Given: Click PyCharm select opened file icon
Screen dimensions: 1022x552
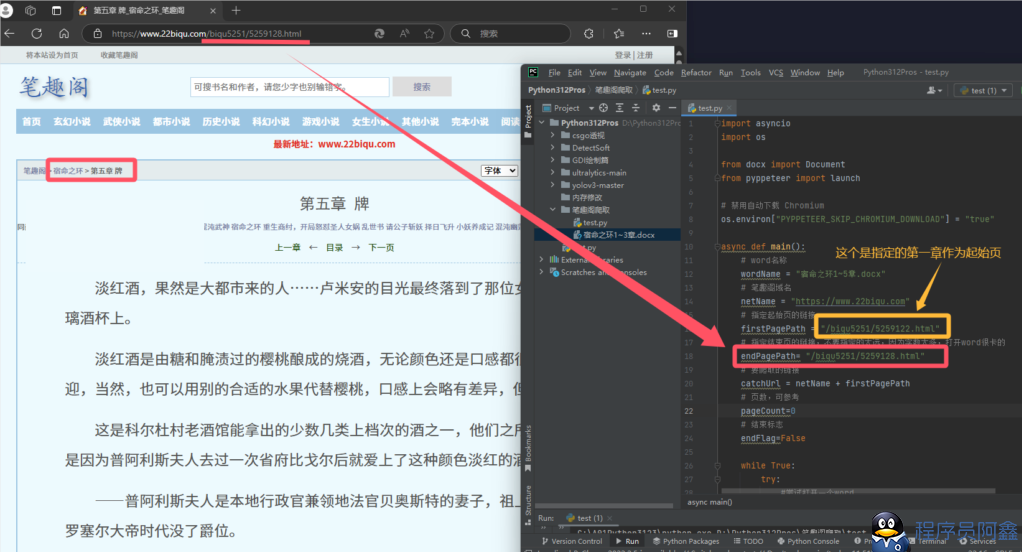Looking at the screenshot, I should point(604,108).
